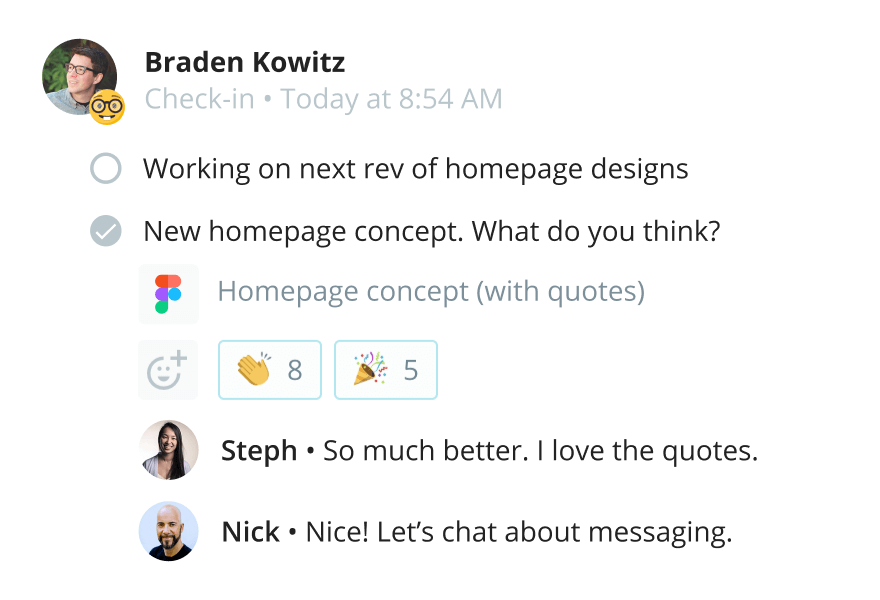Click Steph's profile photo
The height and width of the screenshot is (600, 880).
[168, 451]
